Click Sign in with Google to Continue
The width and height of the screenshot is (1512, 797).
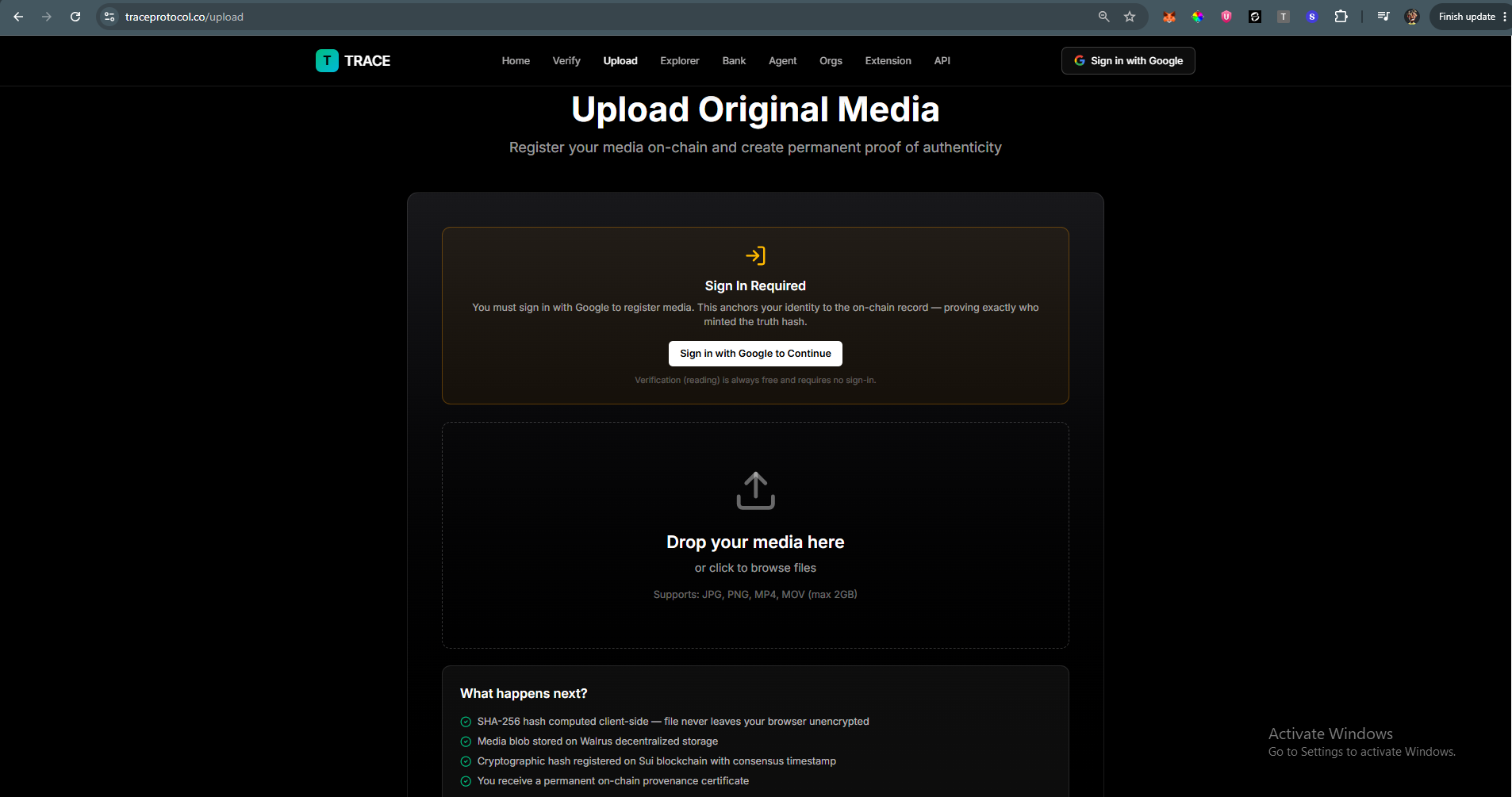755,354
